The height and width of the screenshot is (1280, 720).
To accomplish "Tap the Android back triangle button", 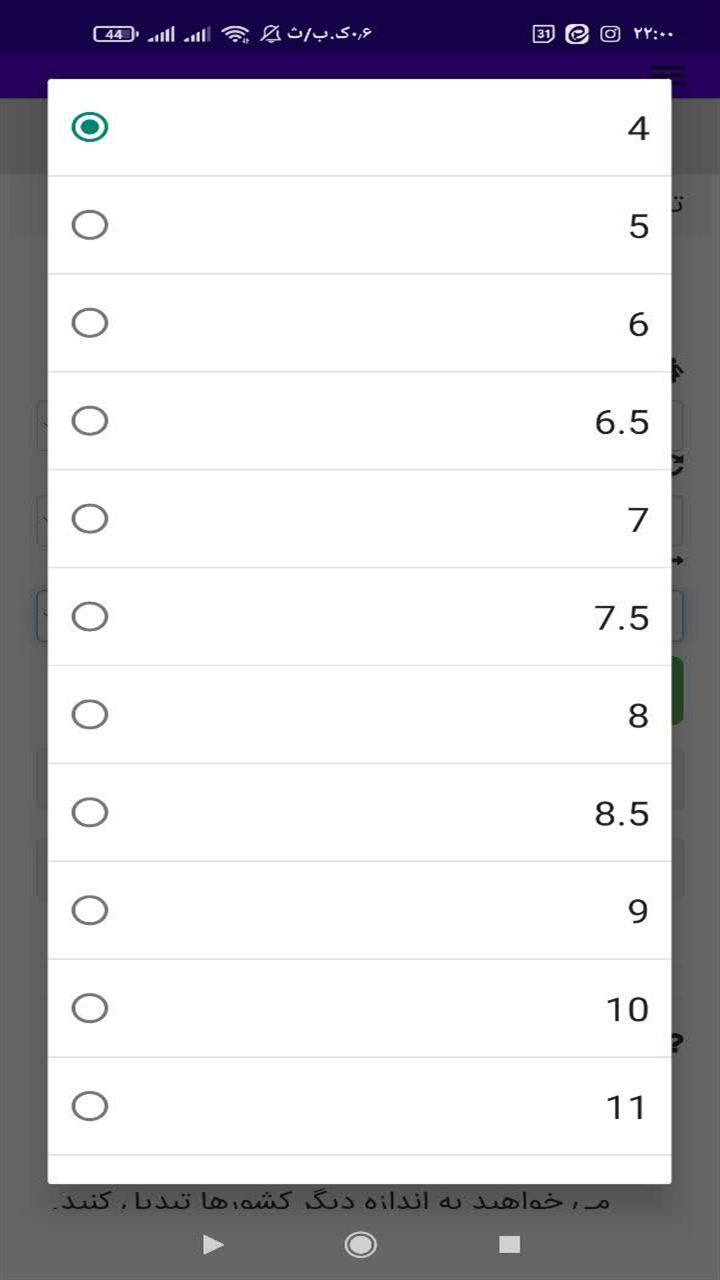I will (213, 1244).
